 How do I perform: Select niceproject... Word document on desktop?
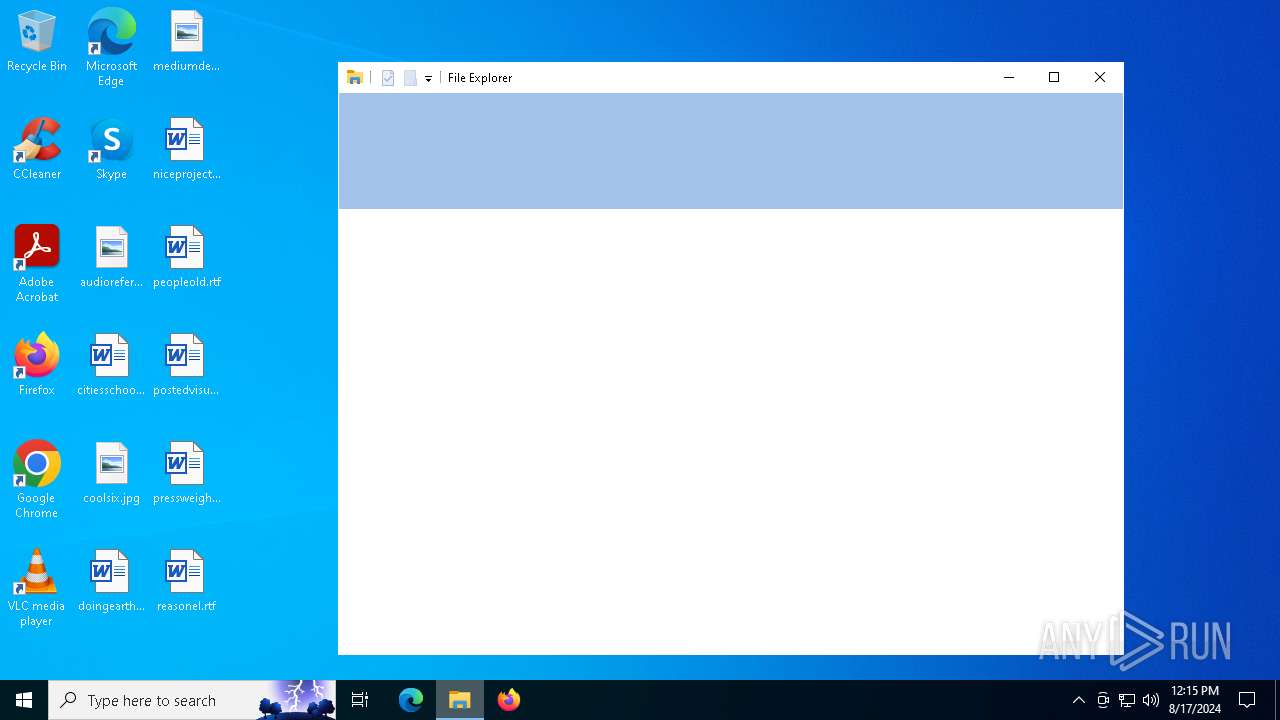[x=186, y=150]
